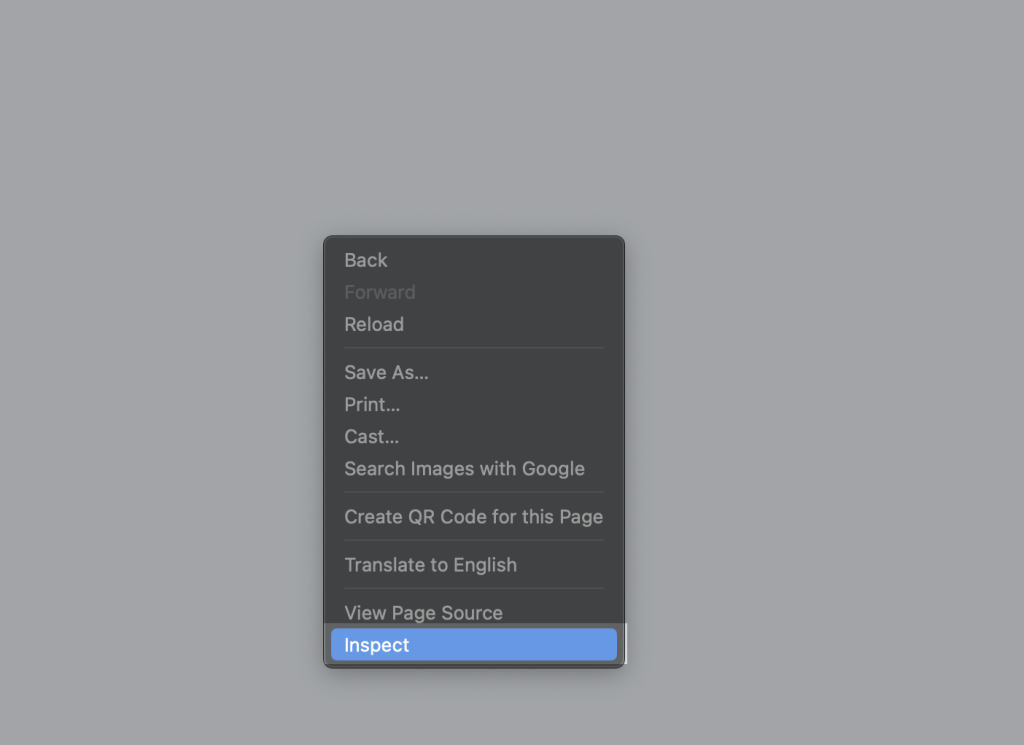
Task: Save the page using Save As...
Action: click(386, 372)
